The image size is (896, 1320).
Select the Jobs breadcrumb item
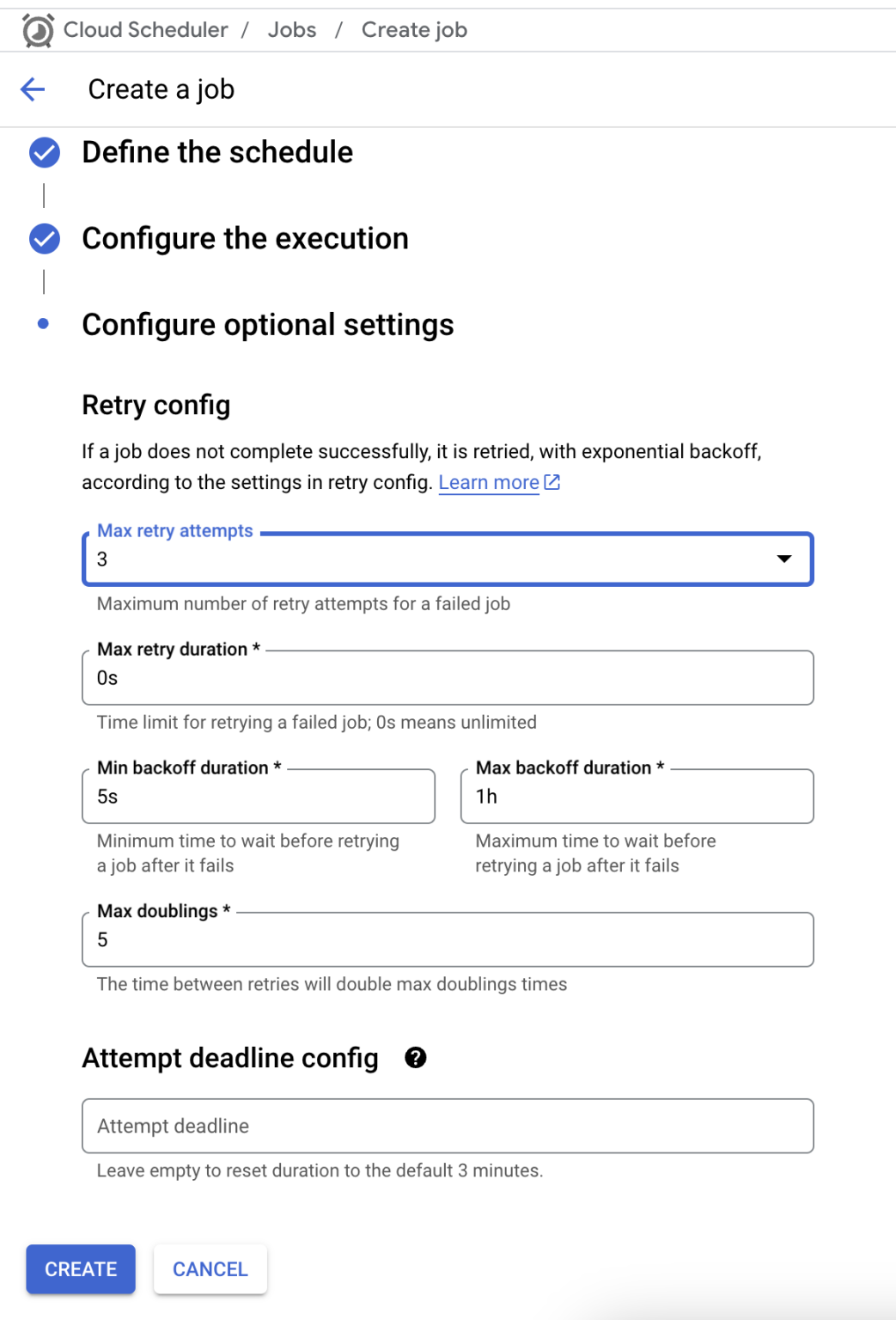click(291, 28)
